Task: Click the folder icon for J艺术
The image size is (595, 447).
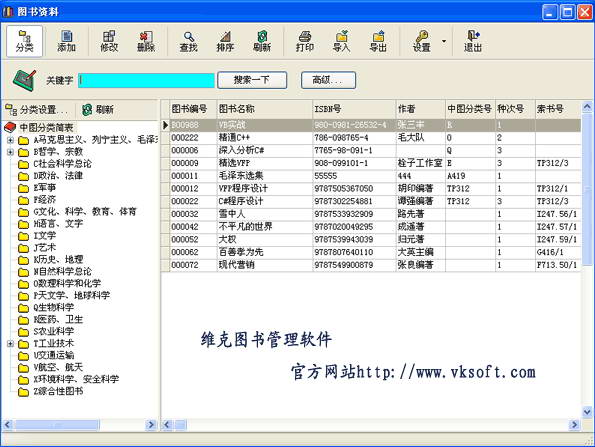Action: pyautogui.click(x=23, y=248)
